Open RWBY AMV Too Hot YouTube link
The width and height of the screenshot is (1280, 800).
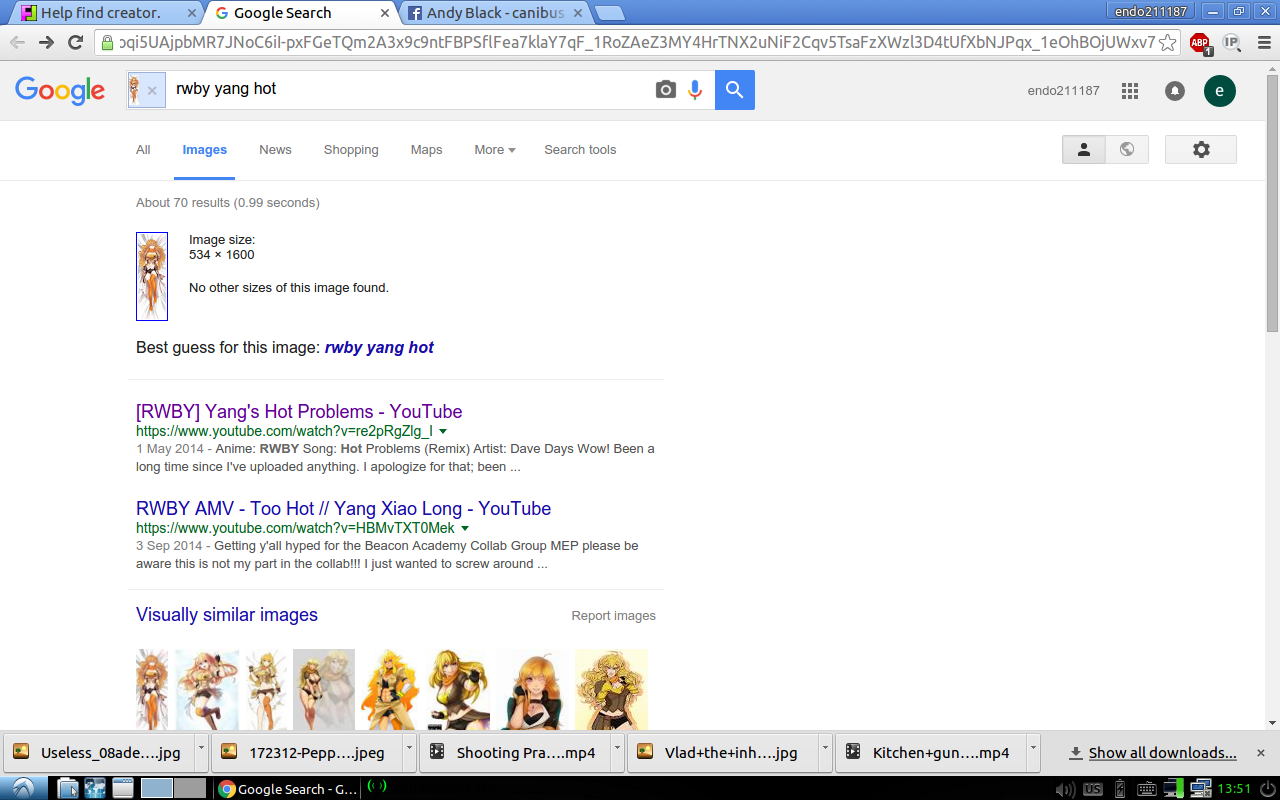click(x=343, y=508)
